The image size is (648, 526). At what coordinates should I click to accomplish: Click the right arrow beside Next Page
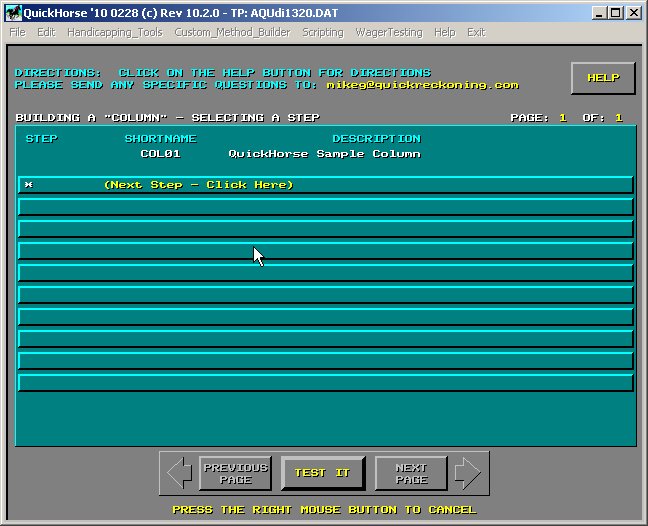(468, 473)
